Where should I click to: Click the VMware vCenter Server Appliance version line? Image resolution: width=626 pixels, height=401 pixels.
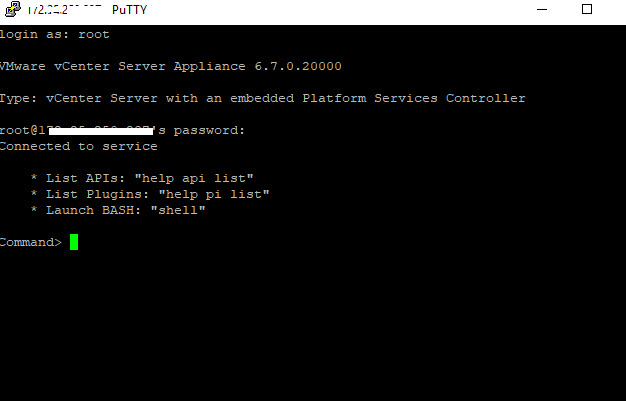tap(171, 66)
